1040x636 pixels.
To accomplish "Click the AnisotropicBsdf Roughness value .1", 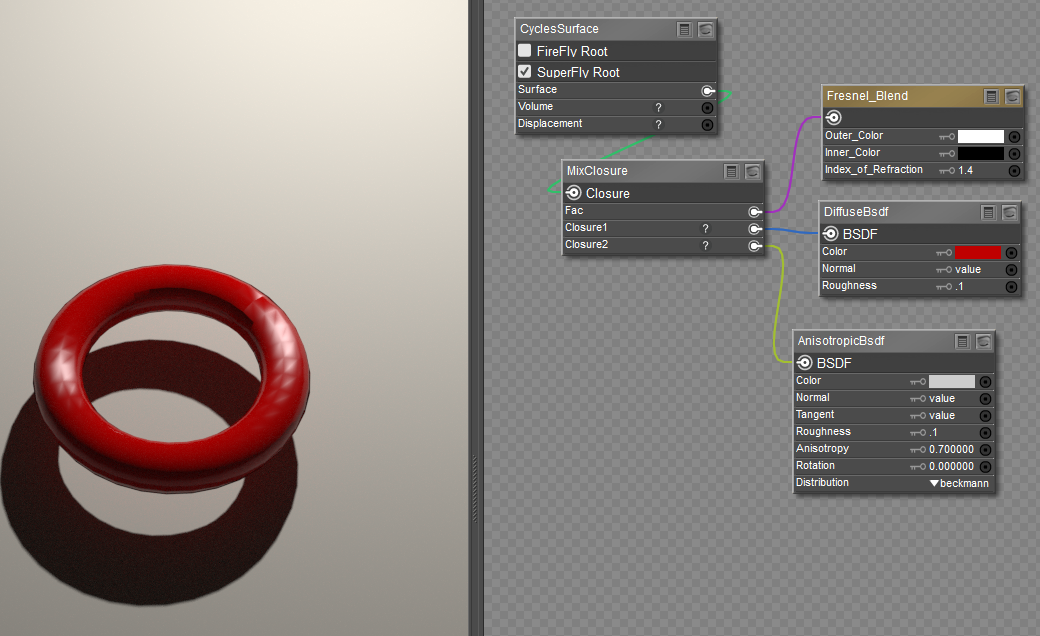I will tap(934, 433).
